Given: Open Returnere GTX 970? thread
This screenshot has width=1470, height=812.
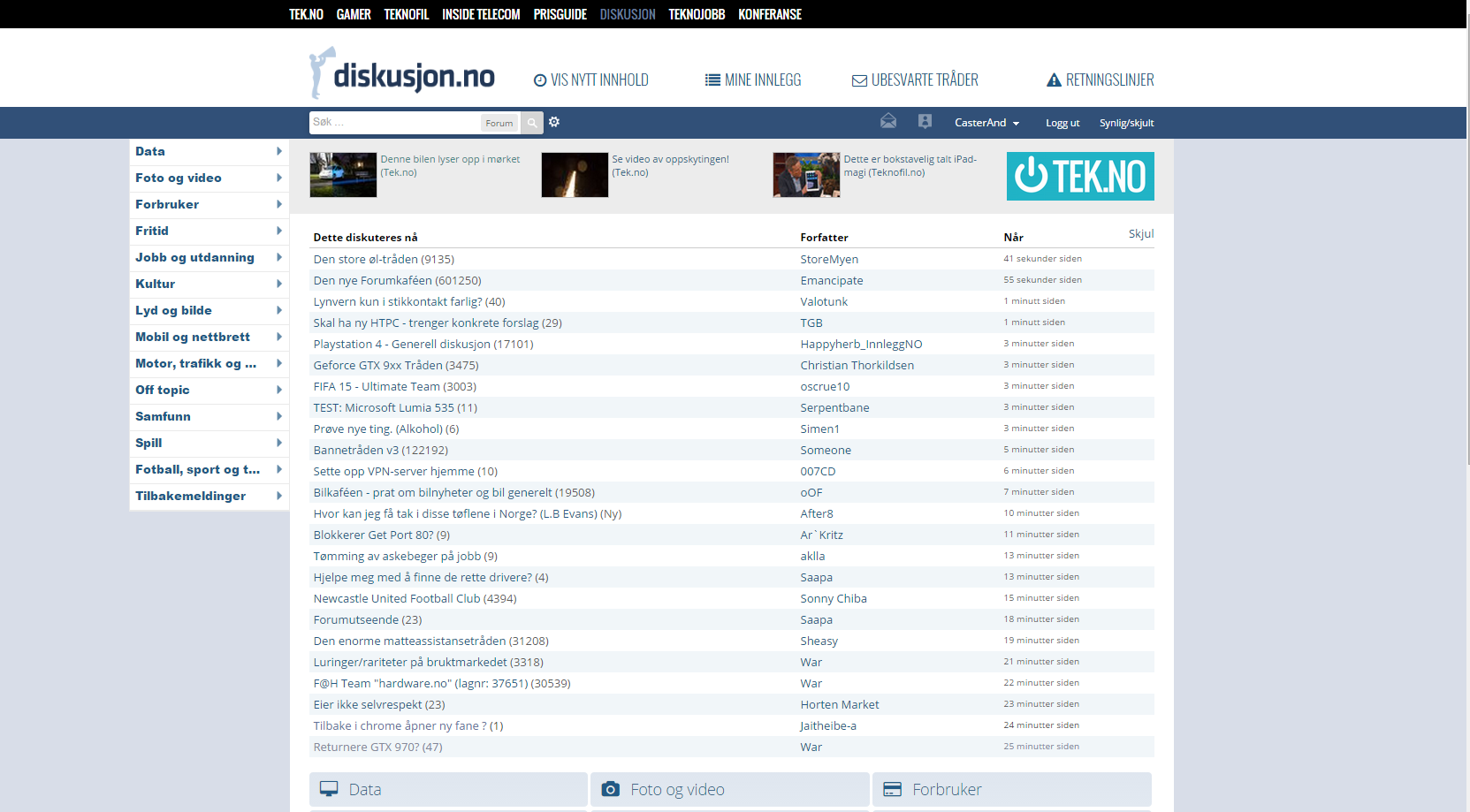Looking at the screenshot, I should point(377,747).
